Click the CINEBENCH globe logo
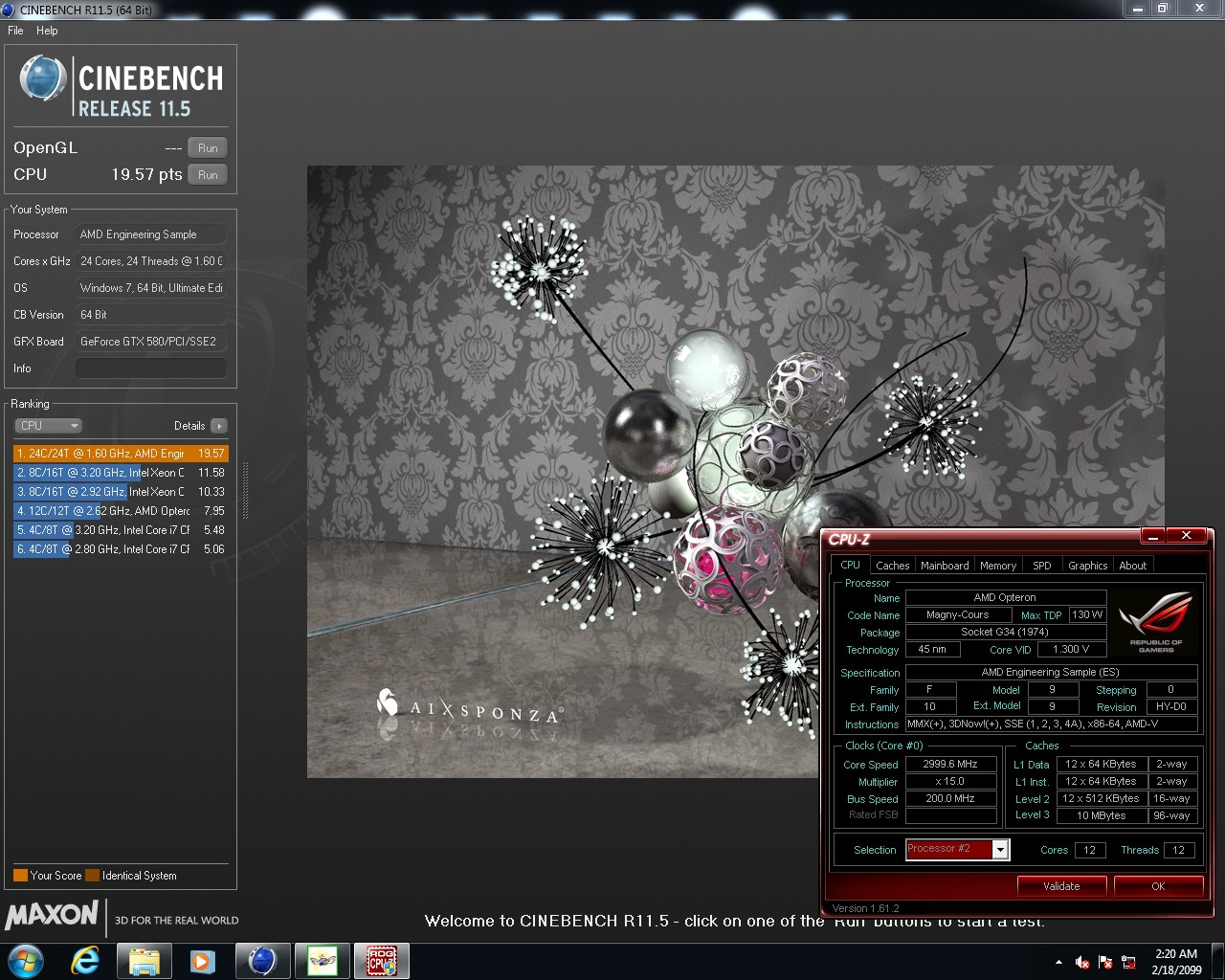This screenshot has width=1225, height=980. [42, 78]
